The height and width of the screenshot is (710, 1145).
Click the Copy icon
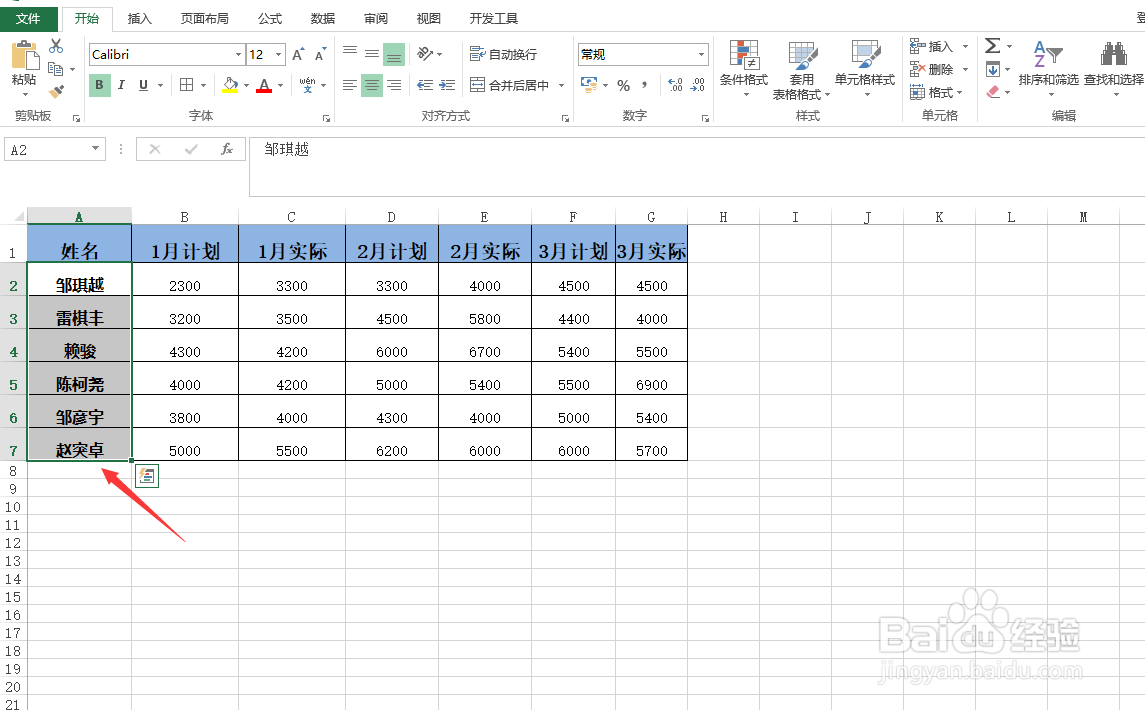pos(55,69)
